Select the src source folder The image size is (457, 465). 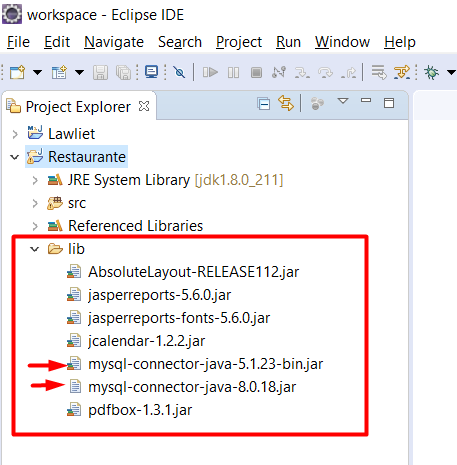77,203
